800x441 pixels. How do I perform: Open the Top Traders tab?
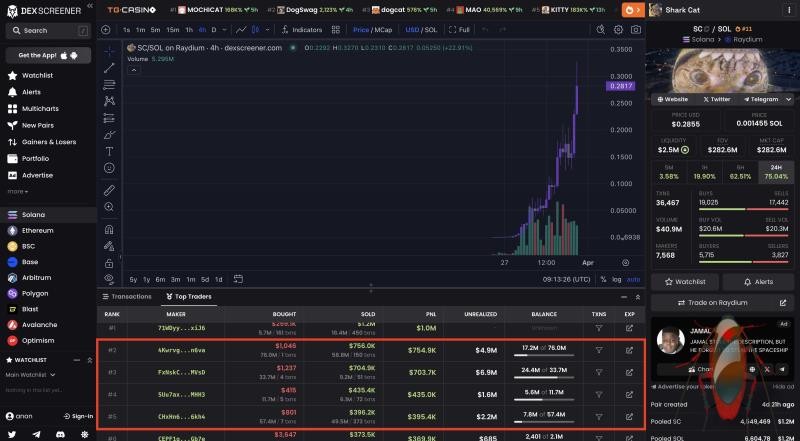[189, 297]
